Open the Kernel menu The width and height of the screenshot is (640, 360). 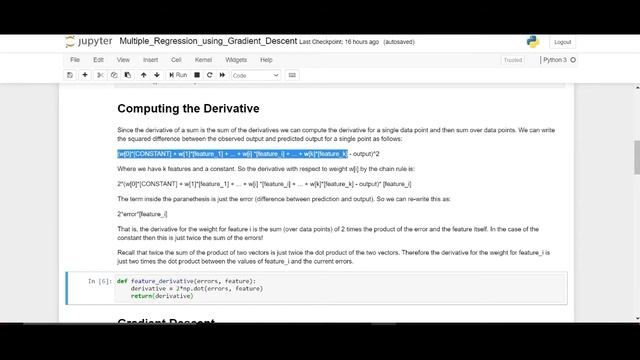pos(203,60)
